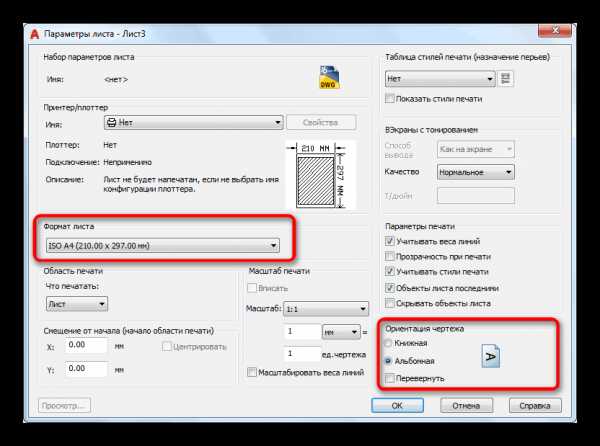600x446 pixels.
Task: Click the Т/дюйм DPI input field
Action: pos(476,196)
